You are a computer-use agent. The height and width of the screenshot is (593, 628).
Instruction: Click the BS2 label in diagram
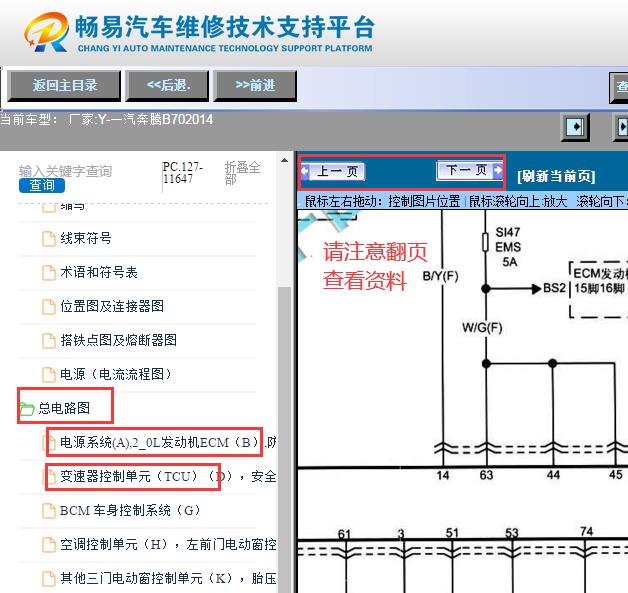[x=554, y=288]
